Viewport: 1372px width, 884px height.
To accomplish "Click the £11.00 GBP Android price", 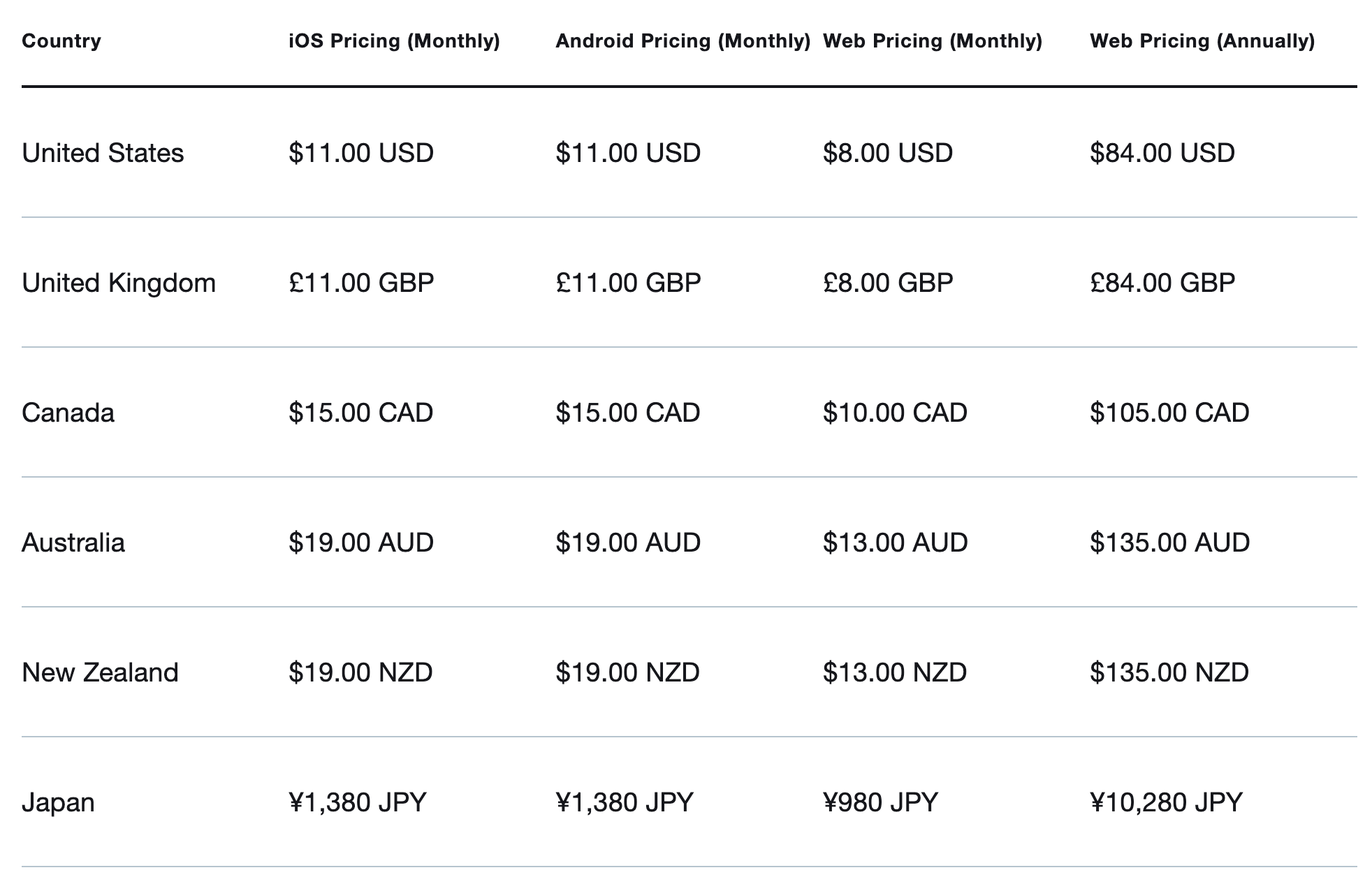I will pos(628,283).
